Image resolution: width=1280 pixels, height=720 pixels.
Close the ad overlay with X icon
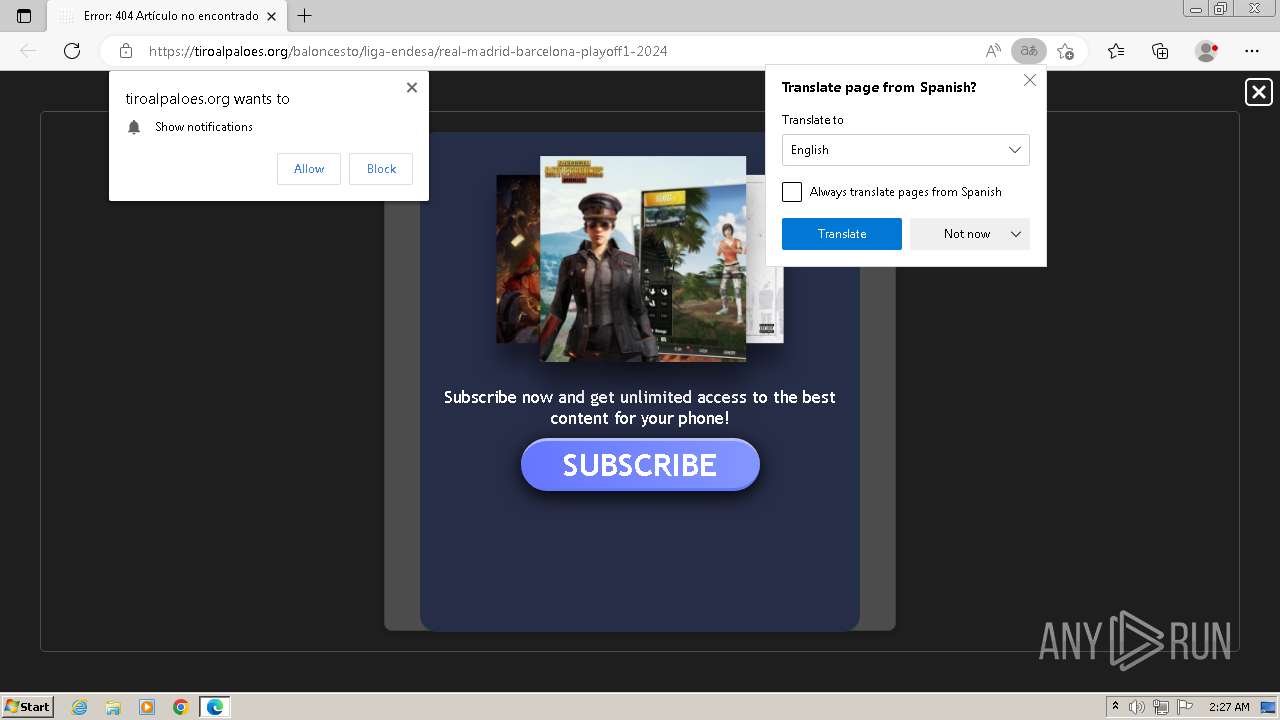click(x=1259, y=93)
